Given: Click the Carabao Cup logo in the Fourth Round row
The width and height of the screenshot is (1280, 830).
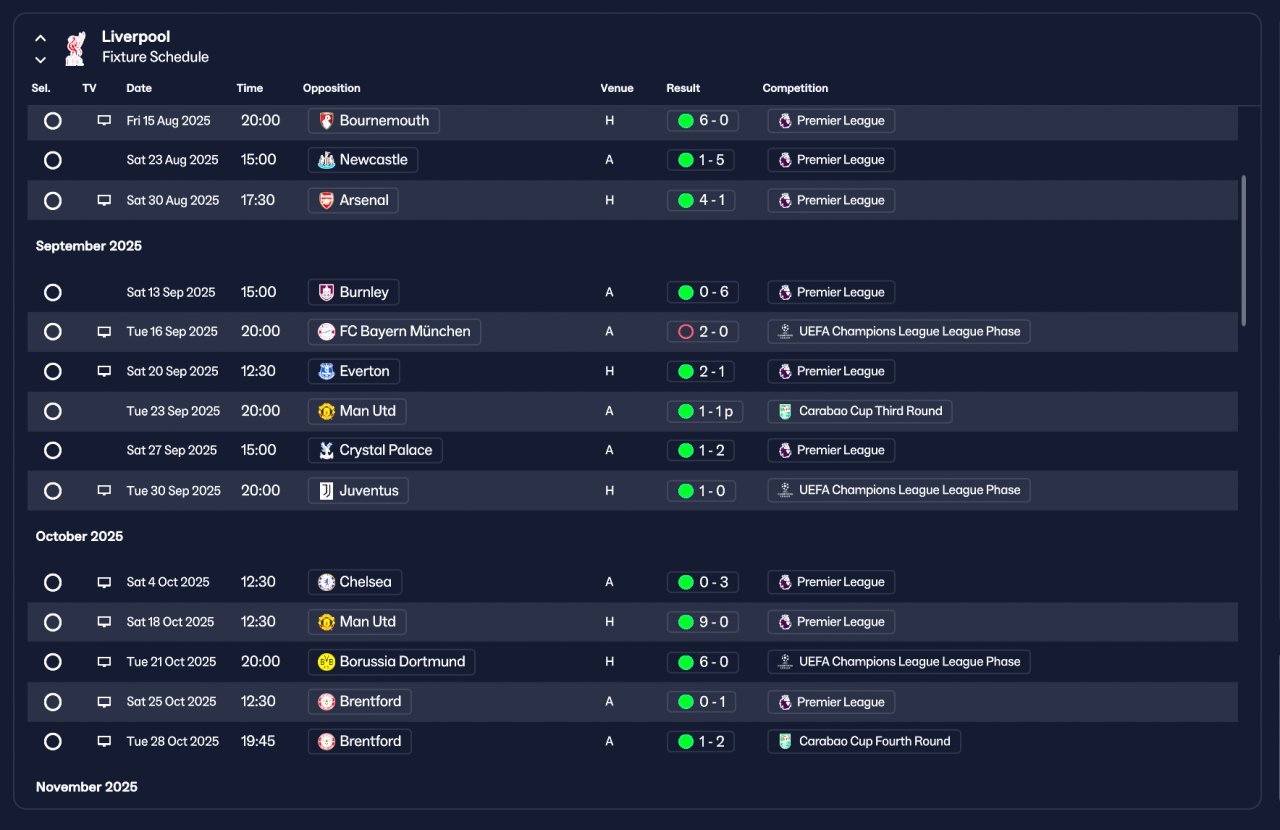Looking at the screenshot, I should point(785,742).
